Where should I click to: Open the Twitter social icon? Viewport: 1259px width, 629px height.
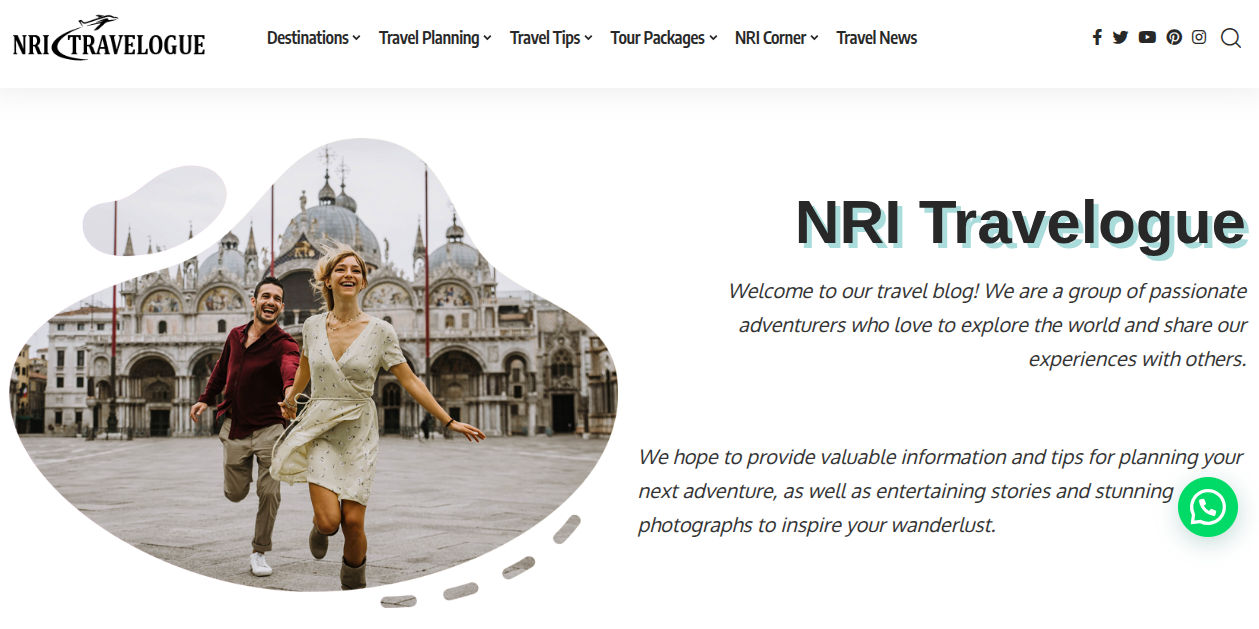[x=1120, y=37]
